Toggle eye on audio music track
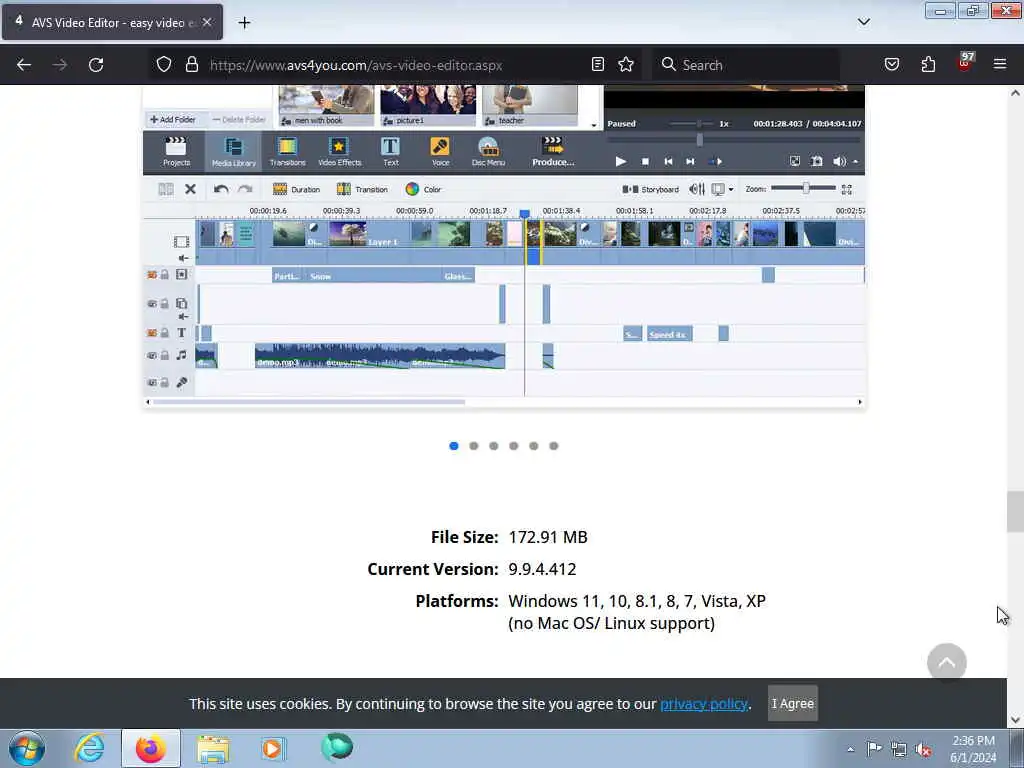Viewport: 1024px width, 768px height. click(x=152, y=356)
